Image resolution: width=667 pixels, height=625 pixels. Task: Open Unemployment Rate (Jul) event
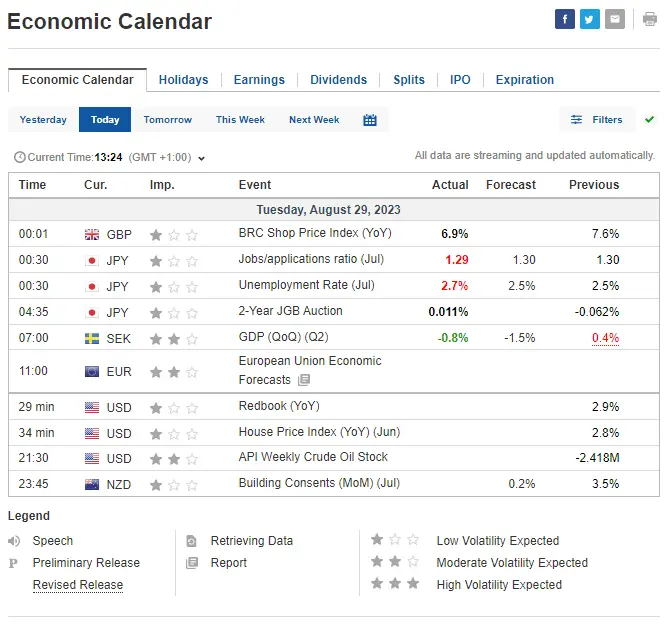click(x=306, y=285)
